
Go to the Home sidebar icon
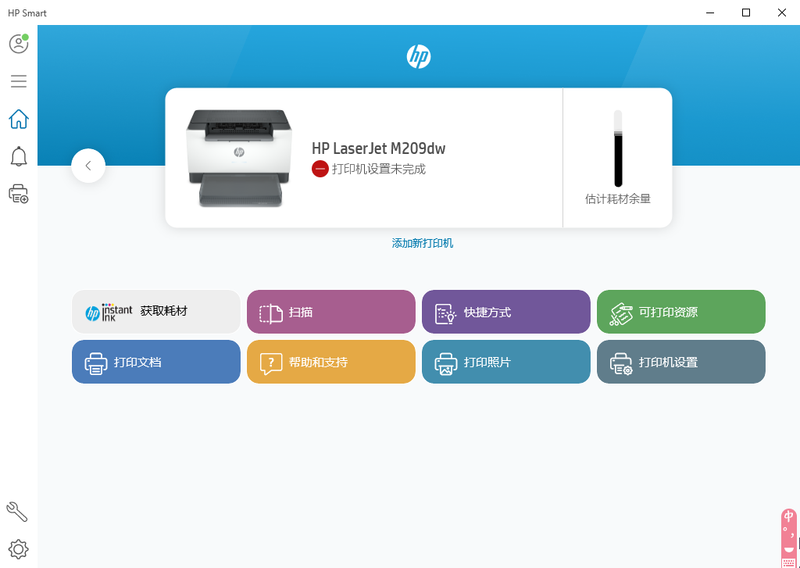point(18,119)
